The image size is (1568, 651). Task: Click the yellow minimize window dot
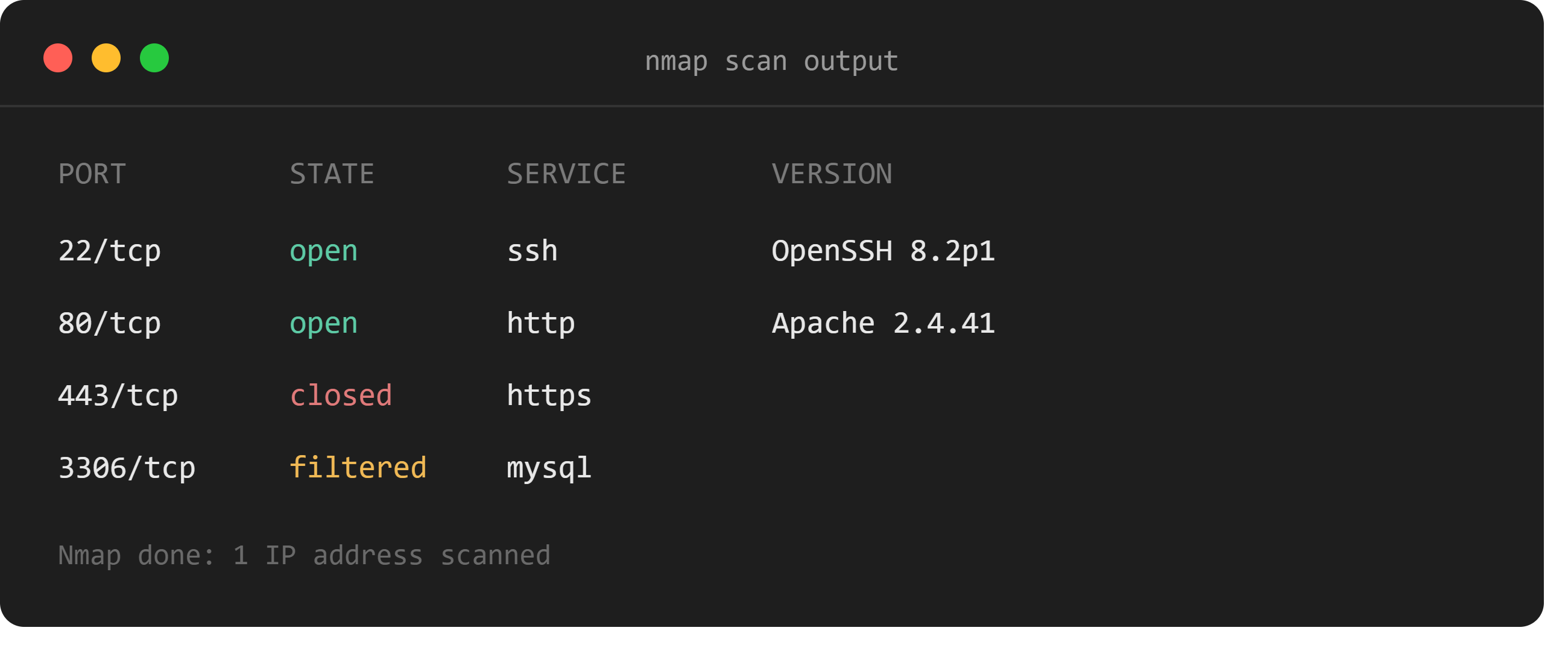pos(106,58)
